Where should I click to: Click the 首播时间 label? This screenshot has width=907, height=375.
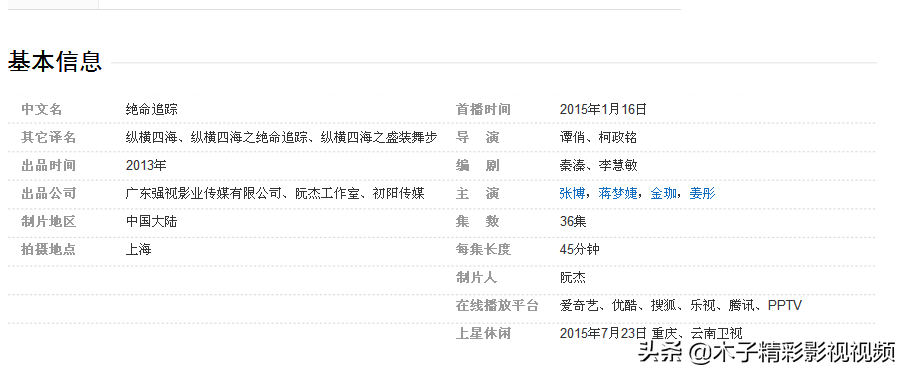click(x=483, y=109)
